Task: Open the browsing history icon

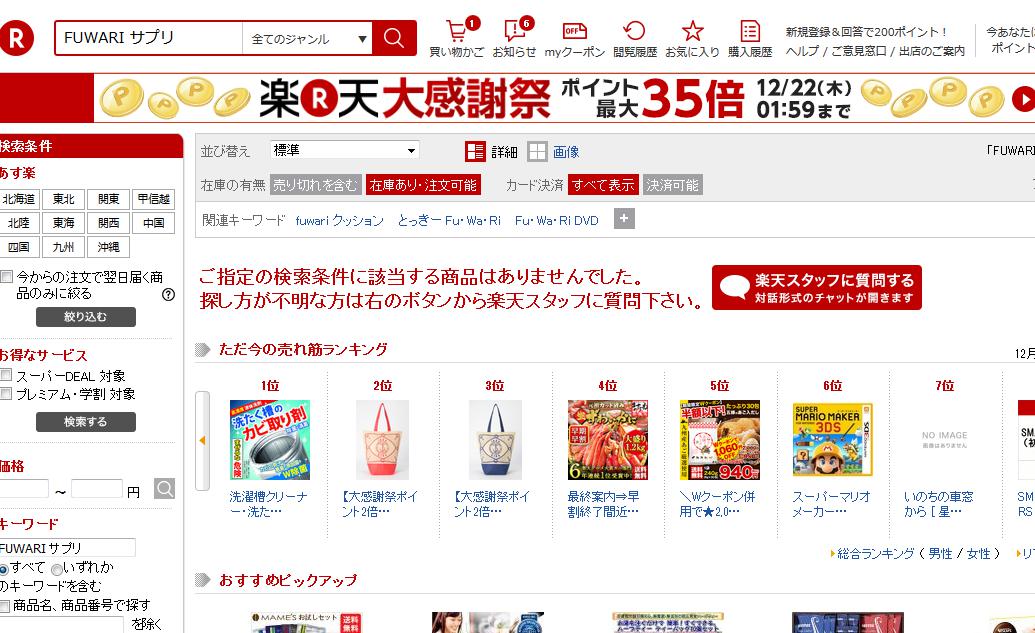Action: [634, 31]
